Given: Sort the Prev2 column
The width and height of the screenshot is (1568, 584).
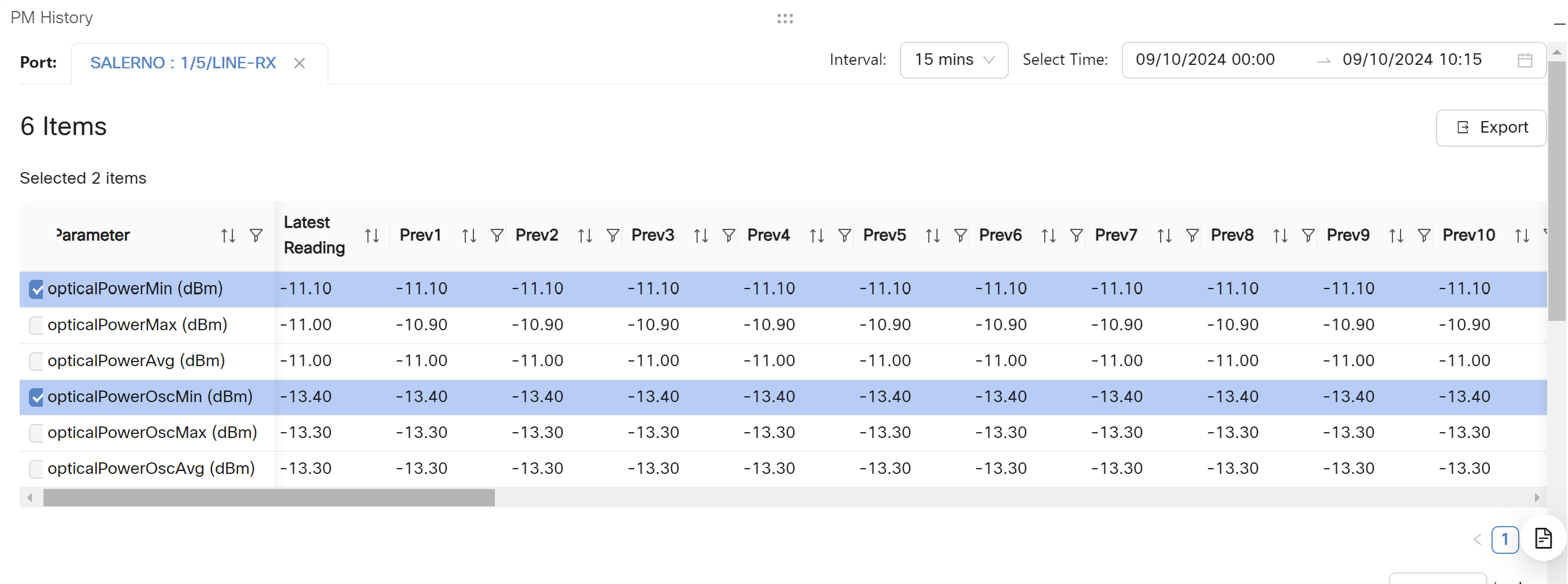Looking at the screenshot, I should pos(585,235).
